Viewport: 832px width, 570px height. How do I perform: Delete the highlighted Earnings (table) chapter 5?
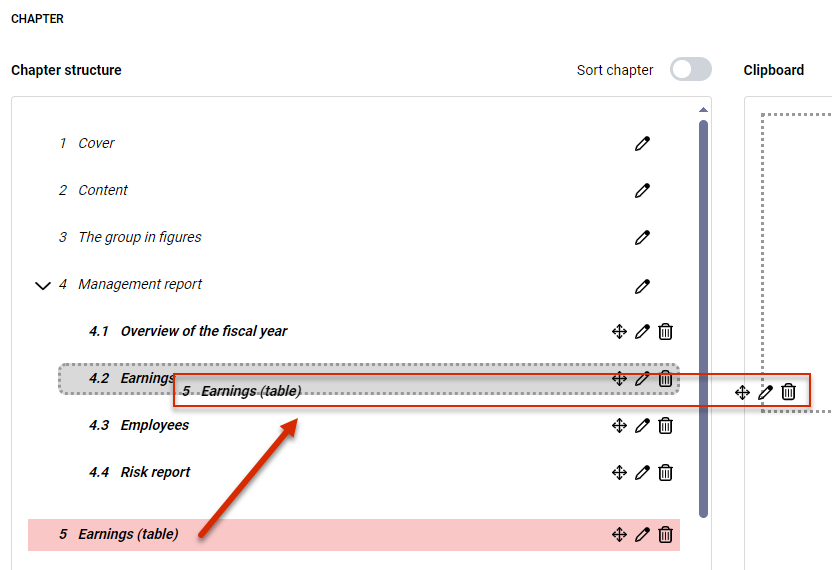point(665,534)
